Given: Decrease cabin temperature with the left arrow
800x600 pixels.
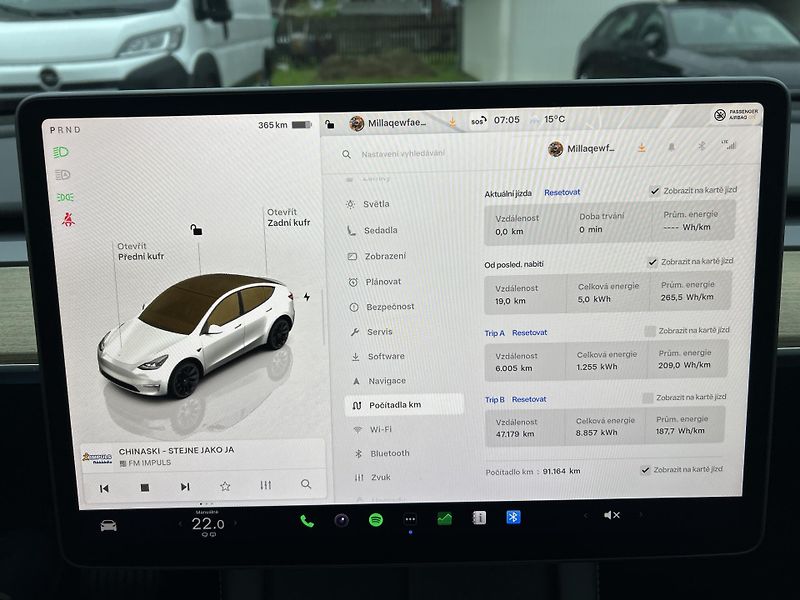Looking at the screenshot, I should (x=180, y=524).
